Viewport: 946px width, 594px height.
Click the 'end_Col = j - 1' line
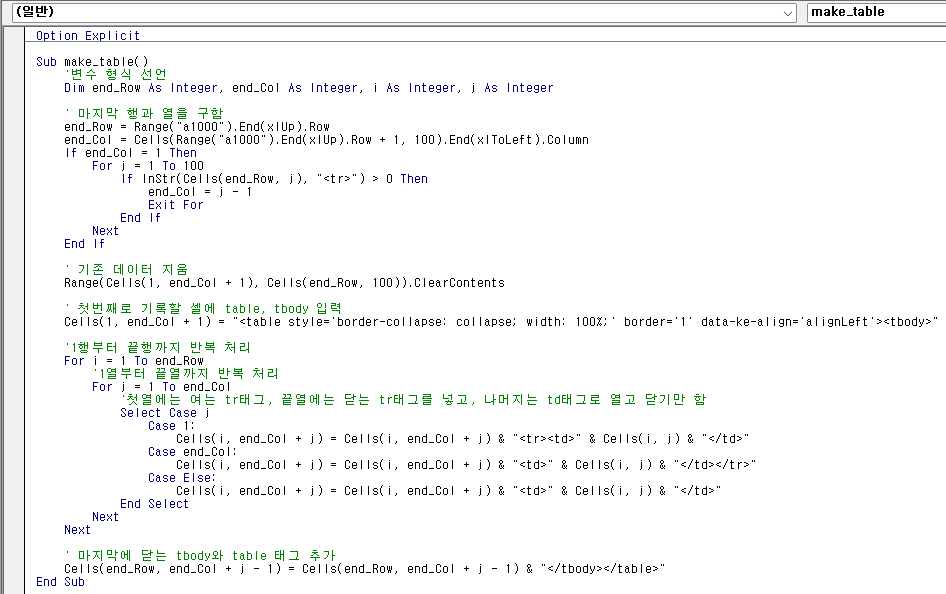click(200, 192)
